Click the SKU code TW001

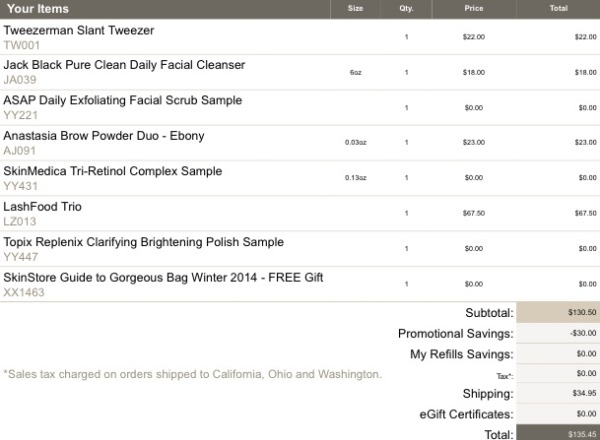point(21,46)
